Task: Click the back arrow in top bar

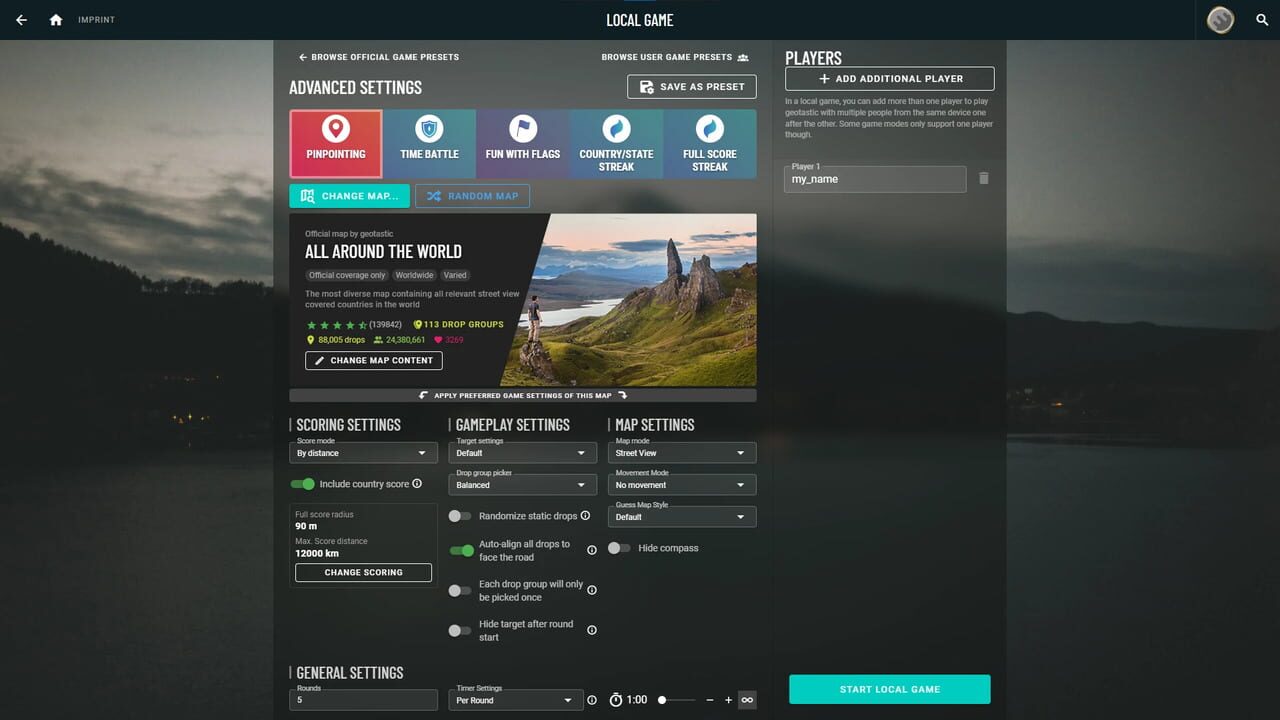Action: [21, 20]
